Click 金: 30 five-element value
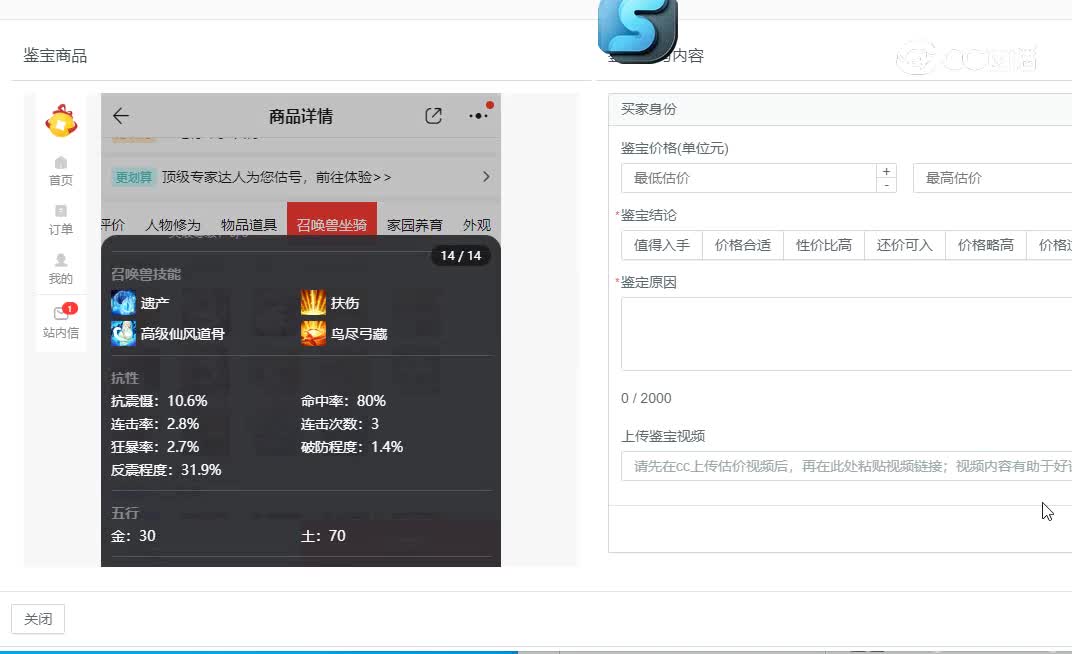Screen dimensions: 1072x654 tap(133, 536)
